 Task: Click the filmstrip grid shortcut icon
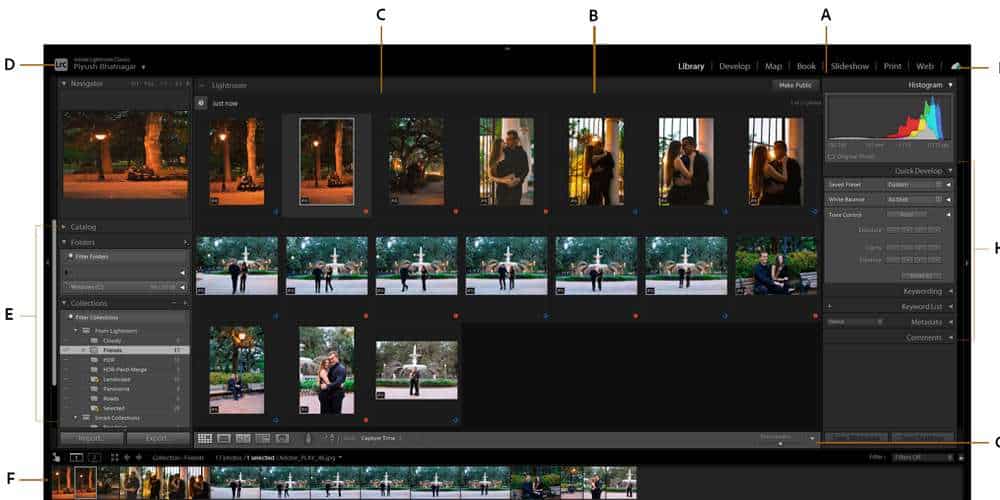point(115,457)
